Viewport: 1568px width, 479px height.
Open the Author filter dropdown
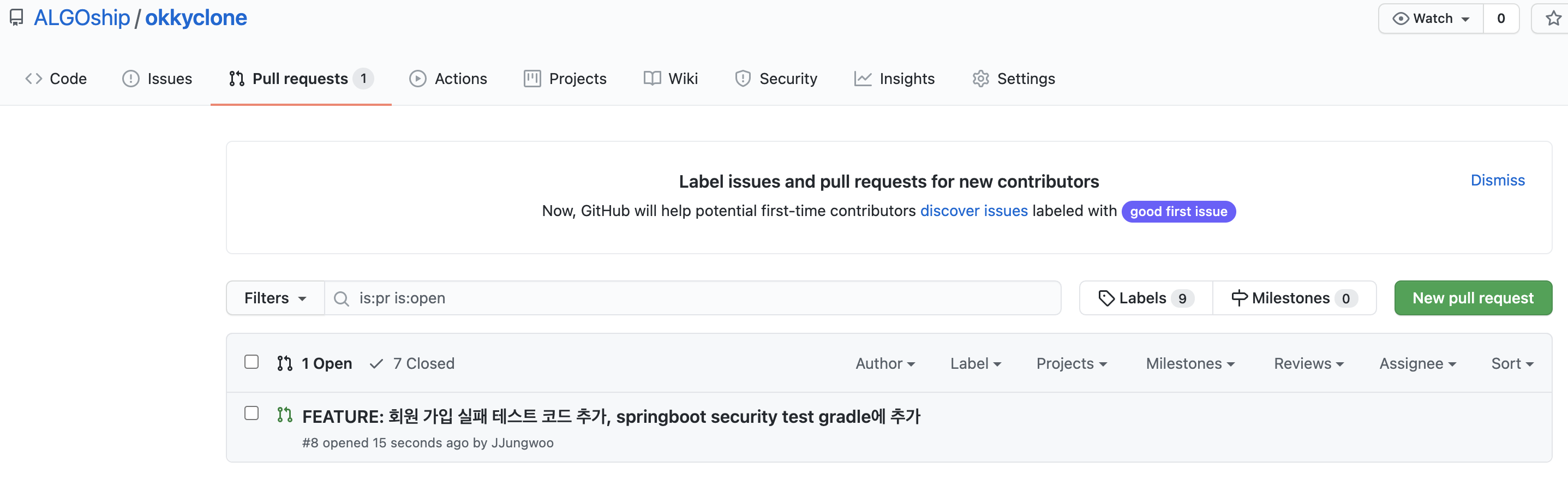885,363
